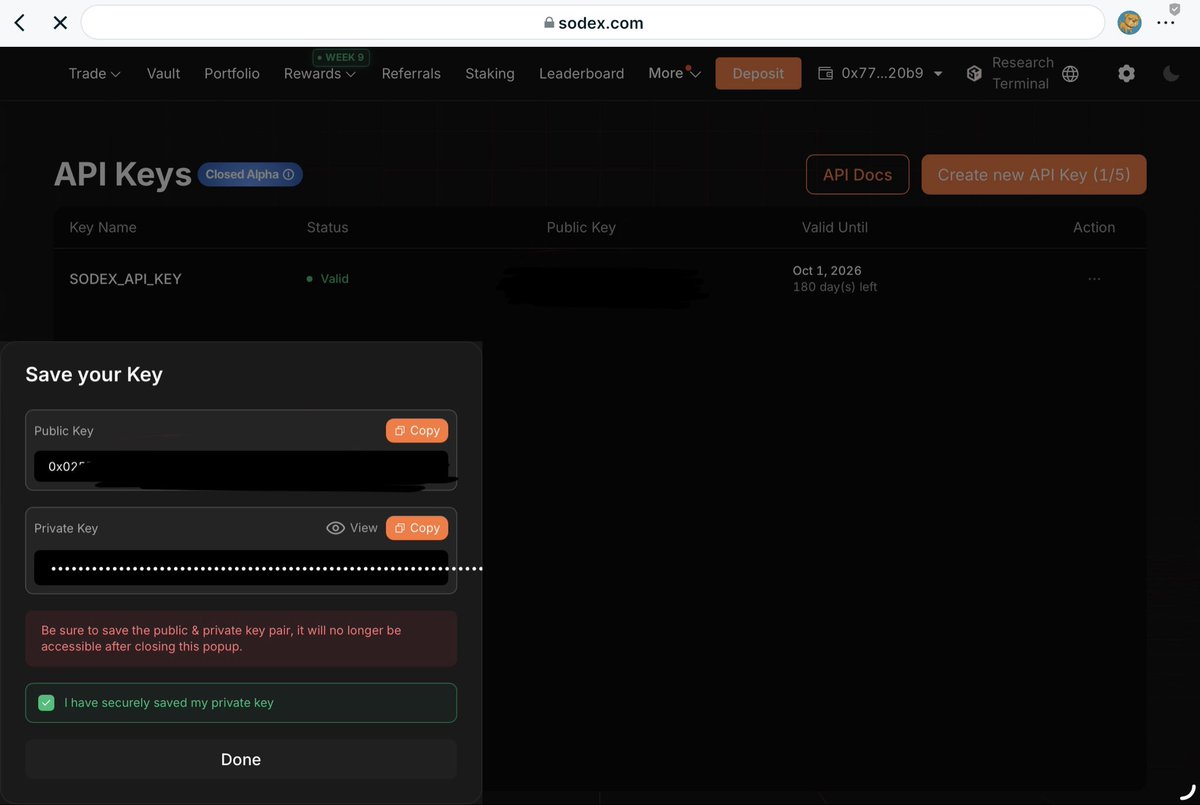Uncheck I have securely saved my private key

point(46,703)
